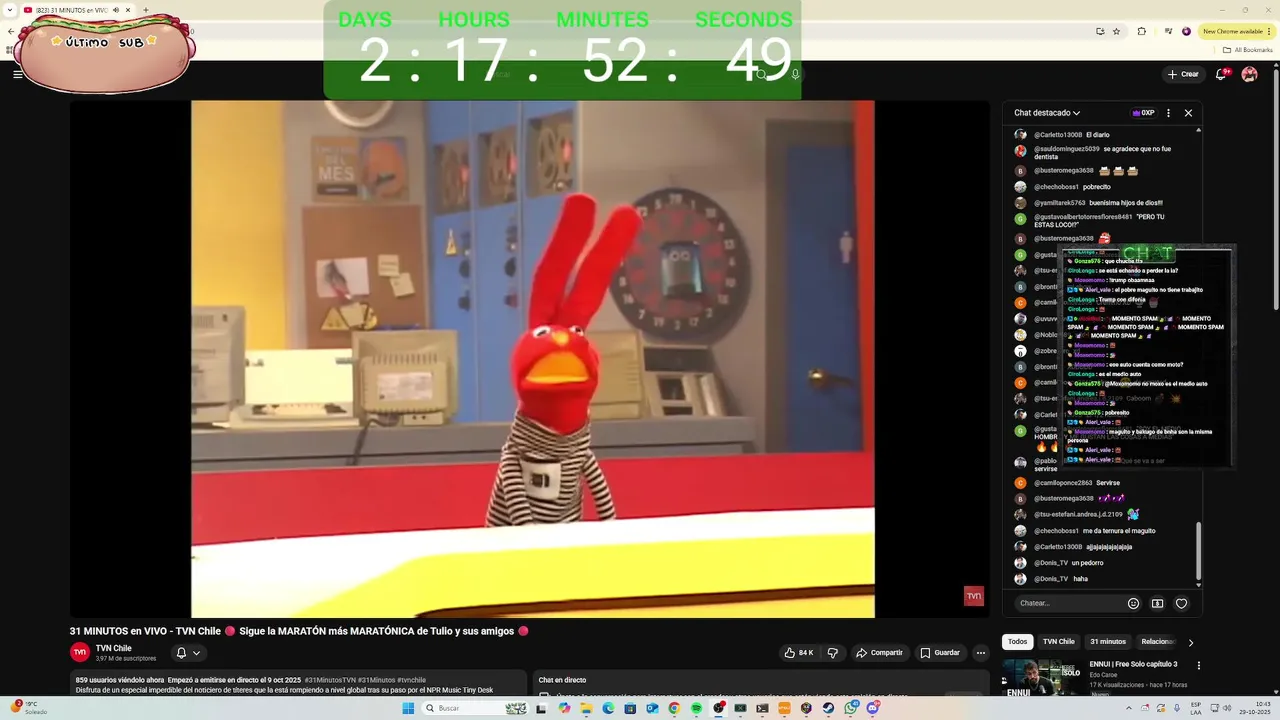The image size is (1280, 720).
Task: Open Steam from the taskbar
Action: (828, 708)
